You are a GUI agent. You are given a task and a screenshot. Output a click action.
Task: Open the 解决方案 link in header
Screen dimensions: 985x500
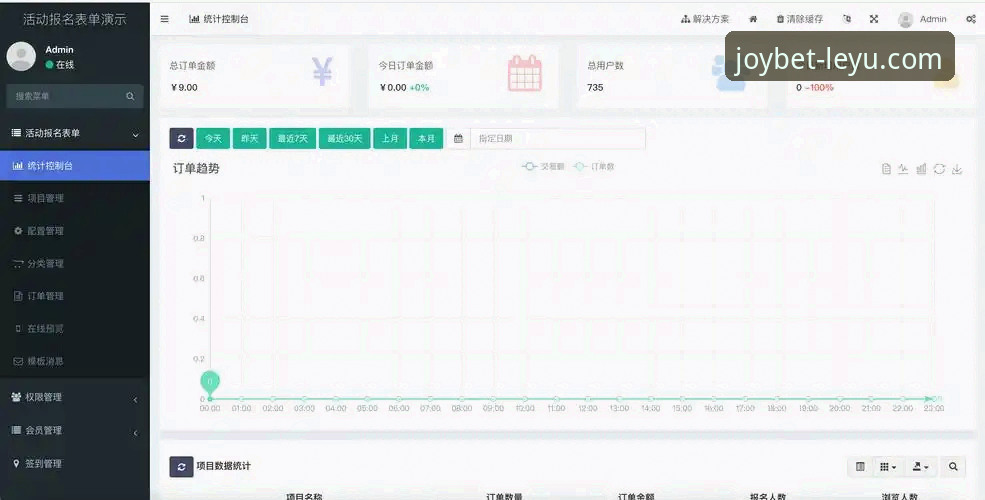(x=705, y=19)
